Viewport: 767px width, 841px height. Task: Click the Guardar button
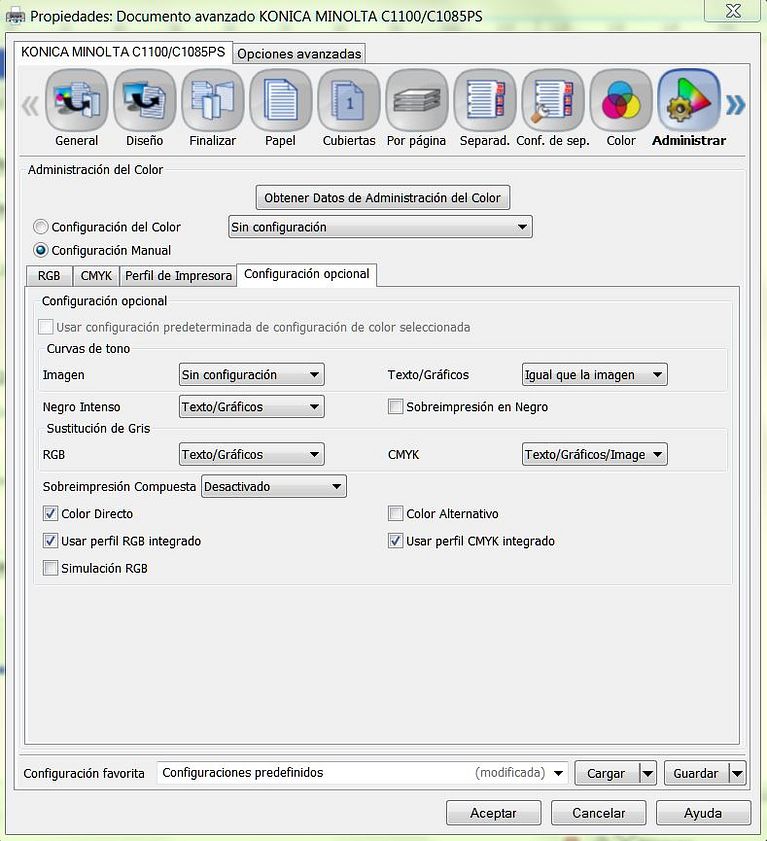pos(696,773)
